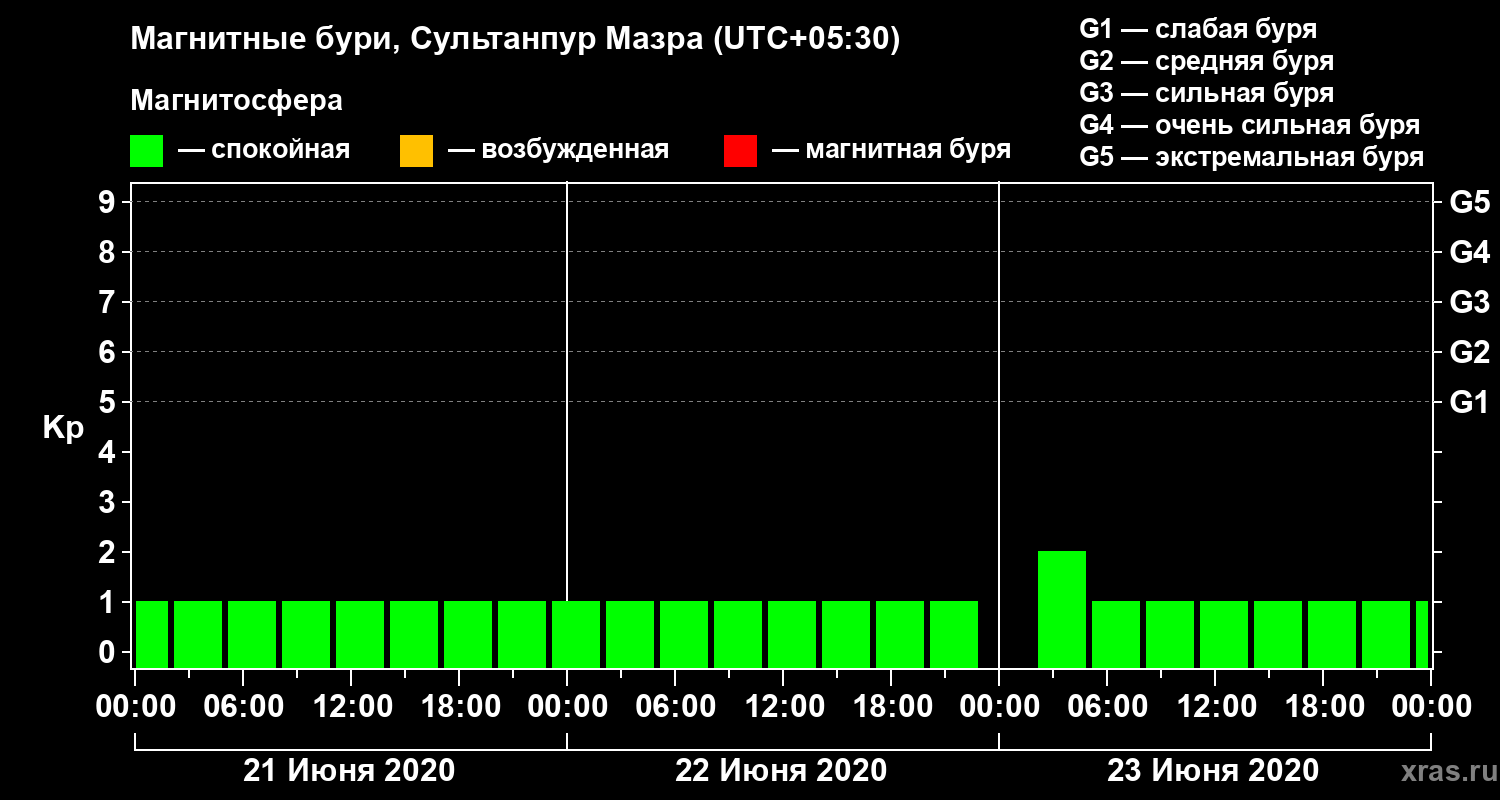Click the 'G4' tick label on right axis

coord(1469,253)
